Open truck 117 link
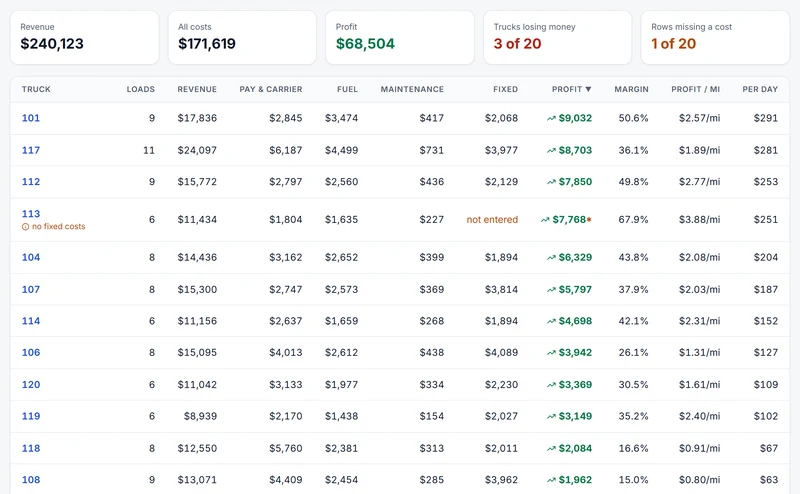Image resolution: width=800 pixels, height=494 pixels. (31, 151)
